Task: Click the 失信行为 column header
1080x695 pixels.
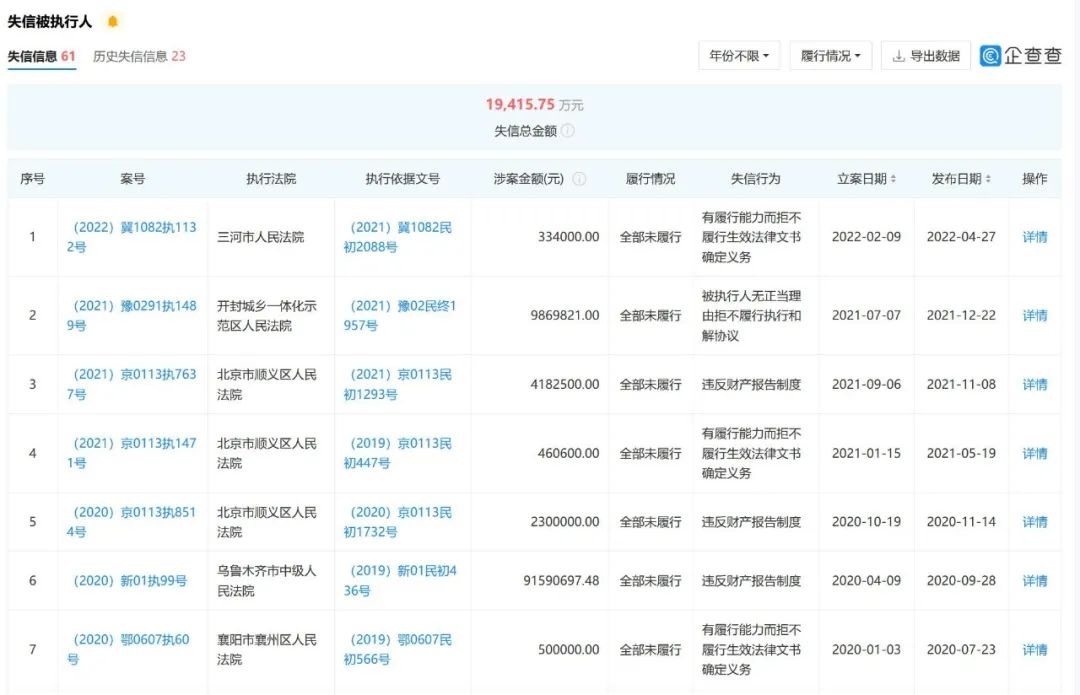Action: [x=756, y=179]
